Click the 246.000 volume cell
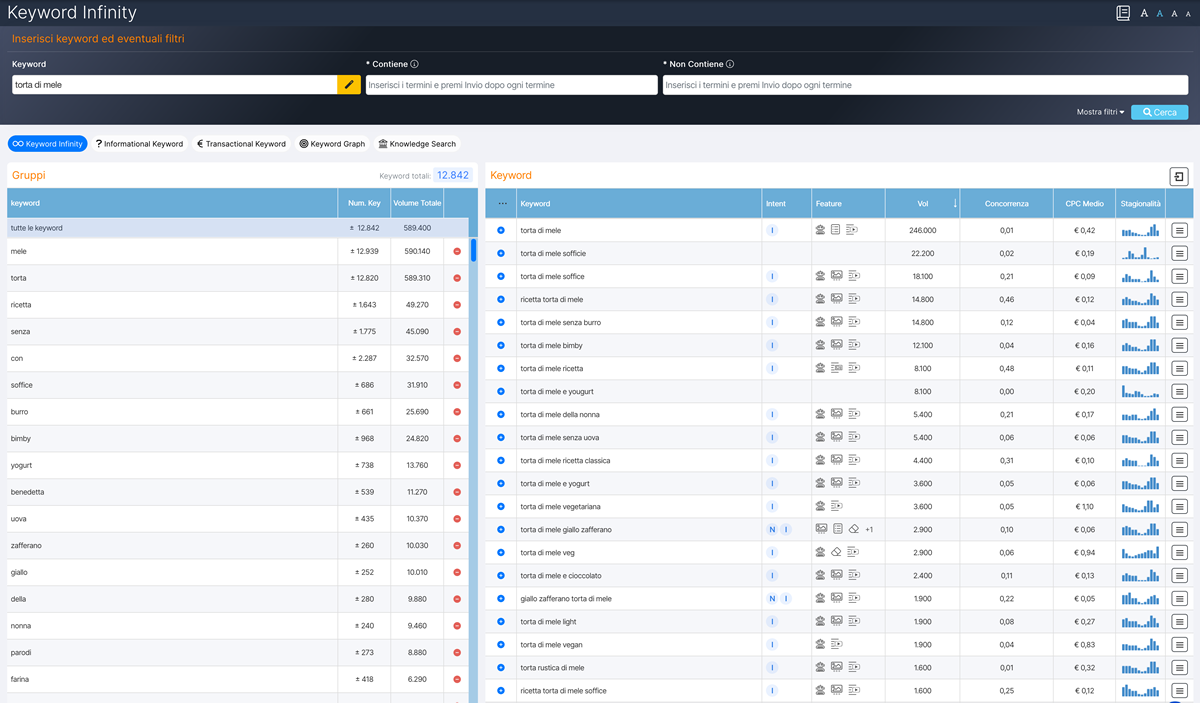The height and width of the screenshot is (703, 1200). [922, 230]
